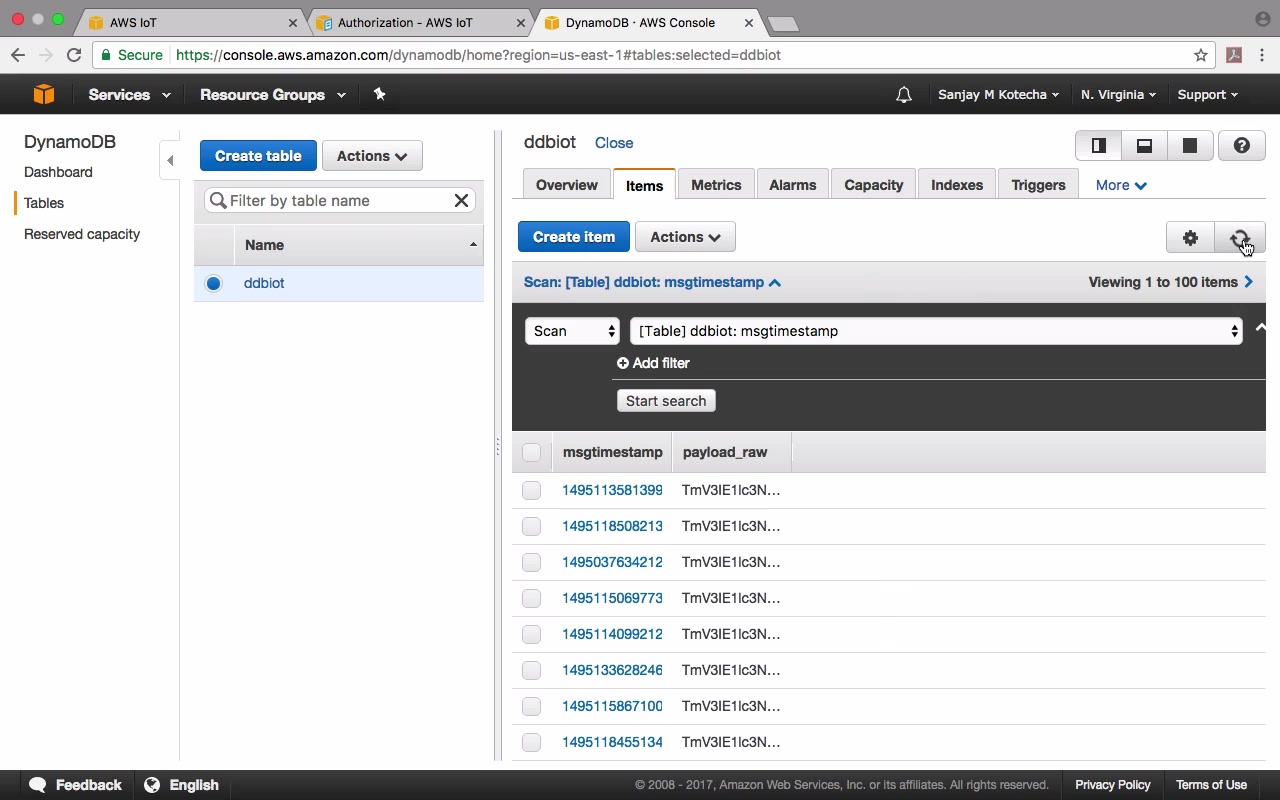The height and width of the screenshot is (800, 1280).
Task: Click the Filter by table name field
Action: click(339, 201)
